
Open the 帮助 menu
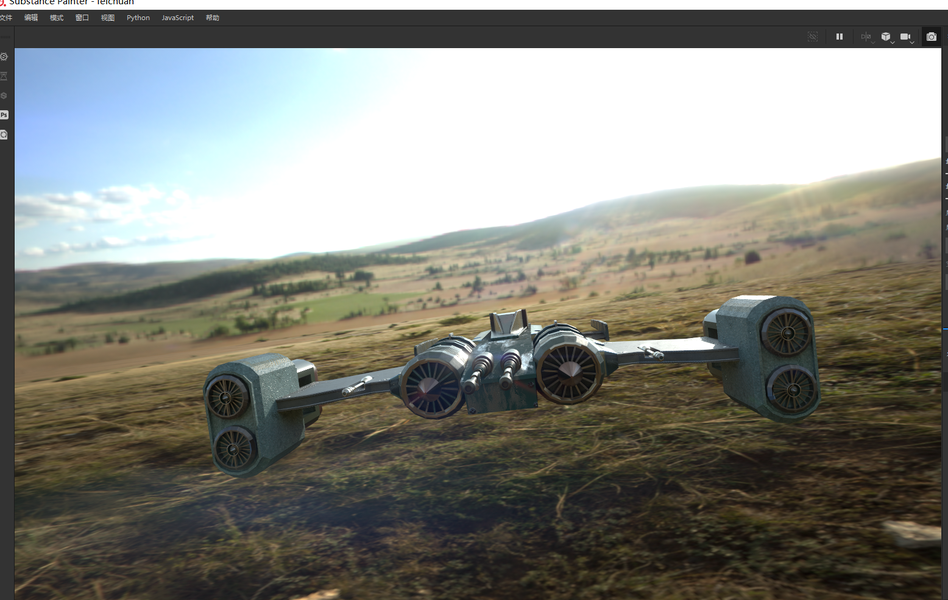coord(212,18)
